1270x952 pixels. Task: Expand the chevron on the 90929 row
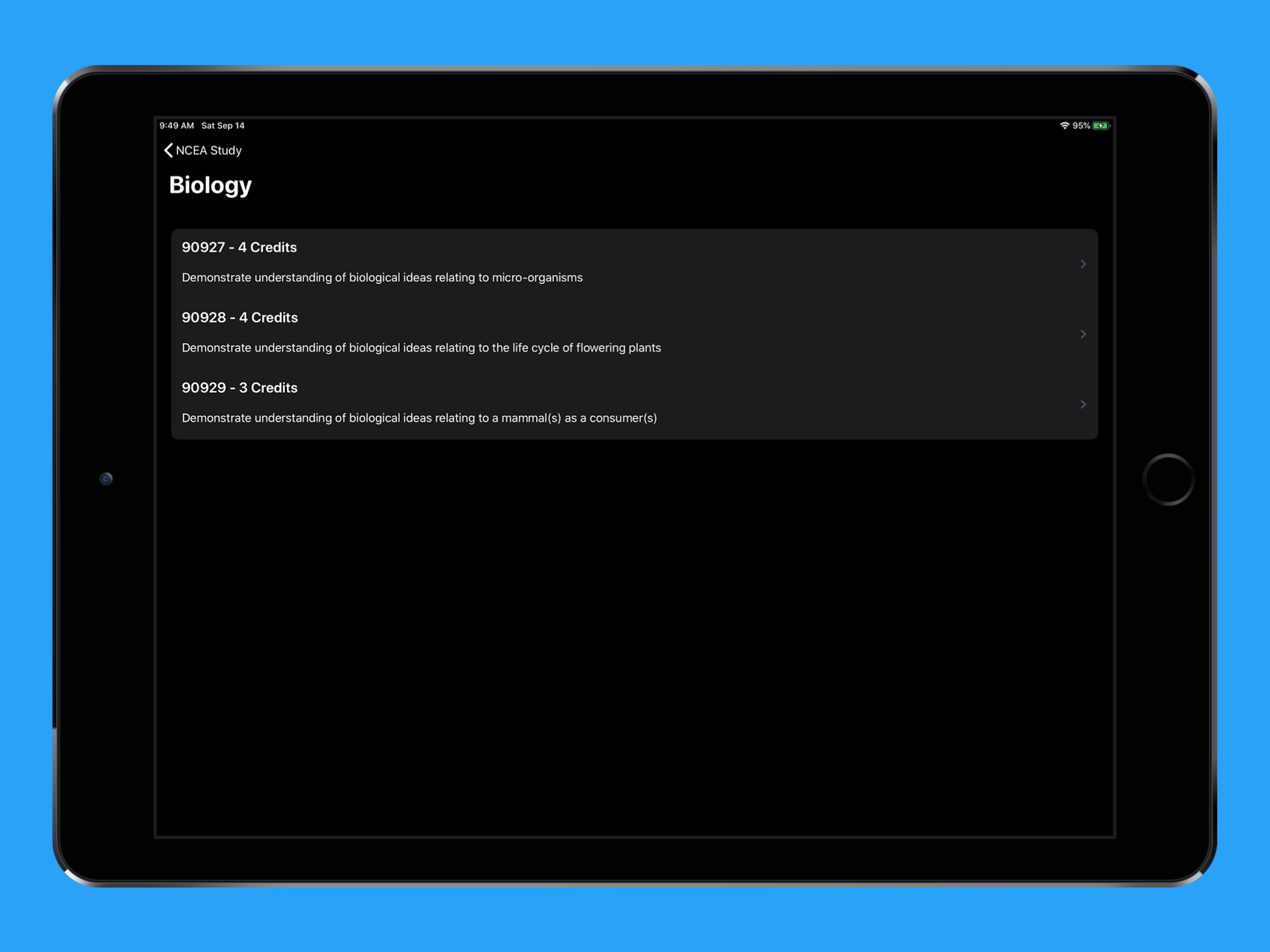1083,405
